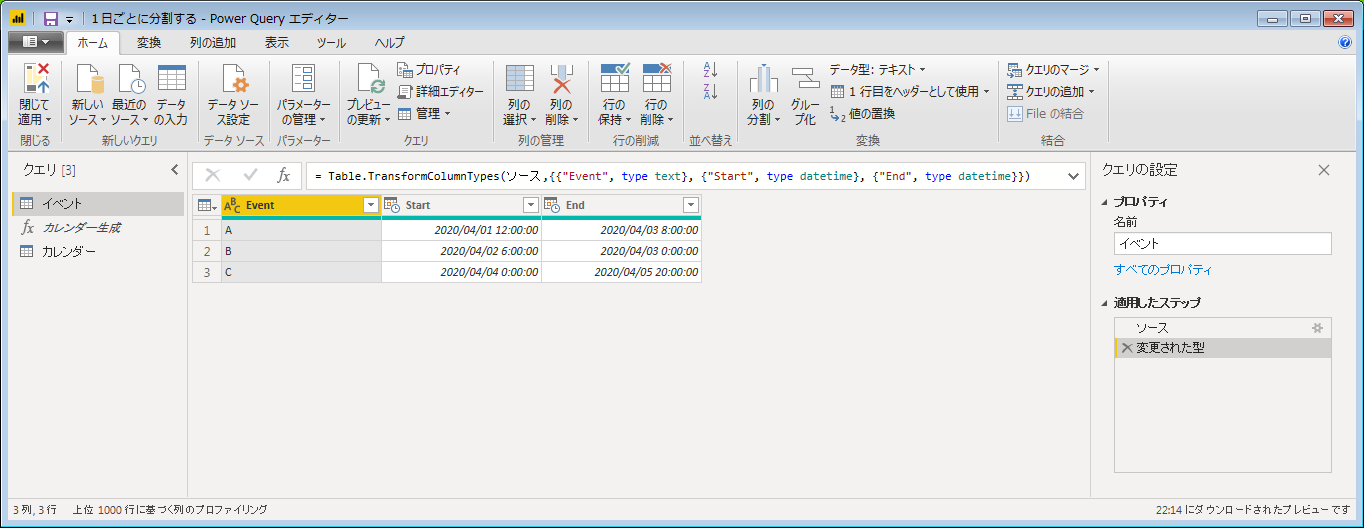Viewport: 1364px width, 528px height.
Task: Open the Start column filter dropdown
Action: click(x=531, y=205)
